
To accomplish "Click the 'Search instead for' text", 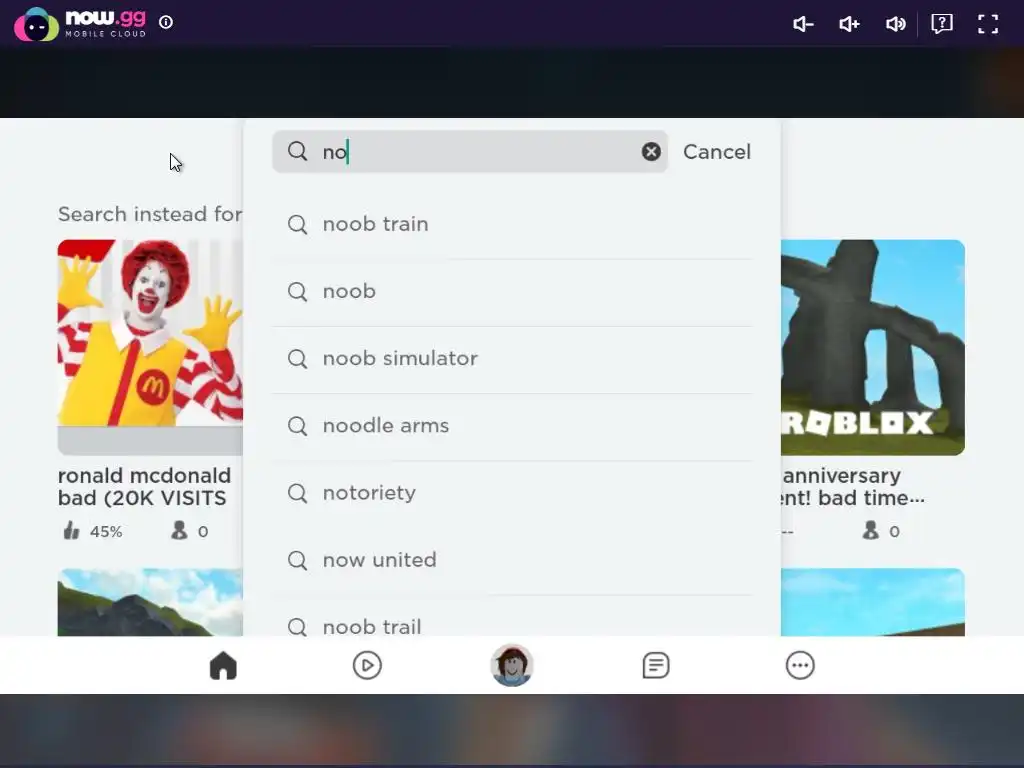I will click(150, 214).
